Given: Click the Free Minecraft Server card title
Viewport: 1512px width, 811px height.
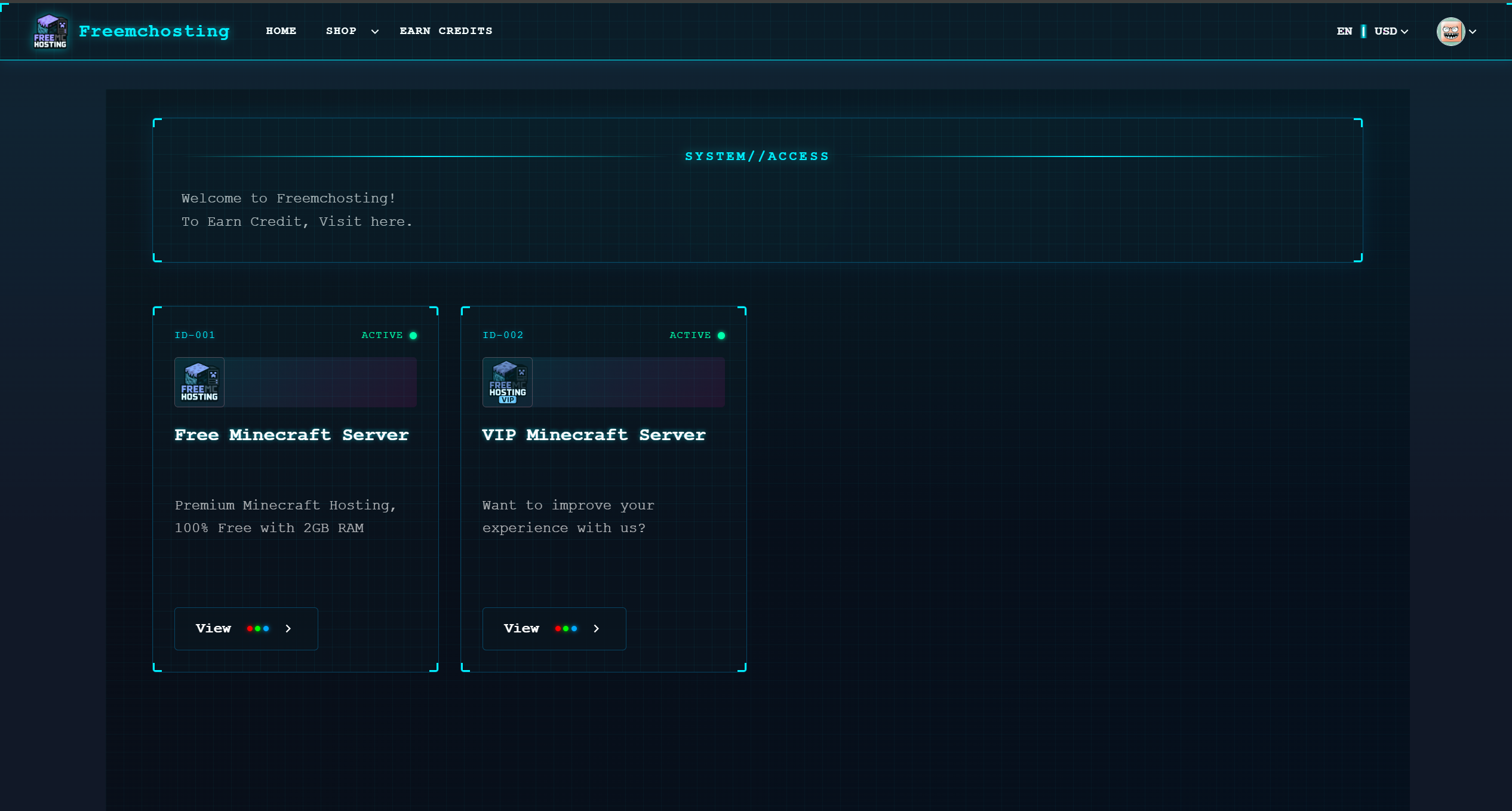Looking at the screenshot, I should click(x=291, y=435).
